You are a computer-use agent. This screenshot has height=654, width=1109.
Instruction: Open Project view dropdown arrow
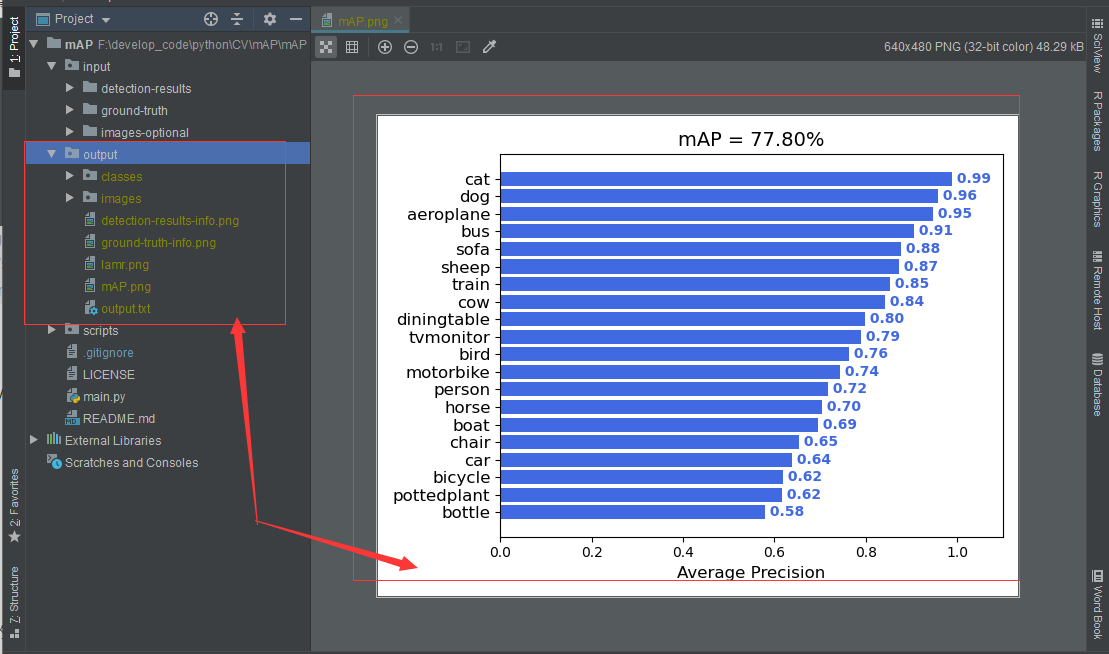pyautogui.click(x=106, y=20)
